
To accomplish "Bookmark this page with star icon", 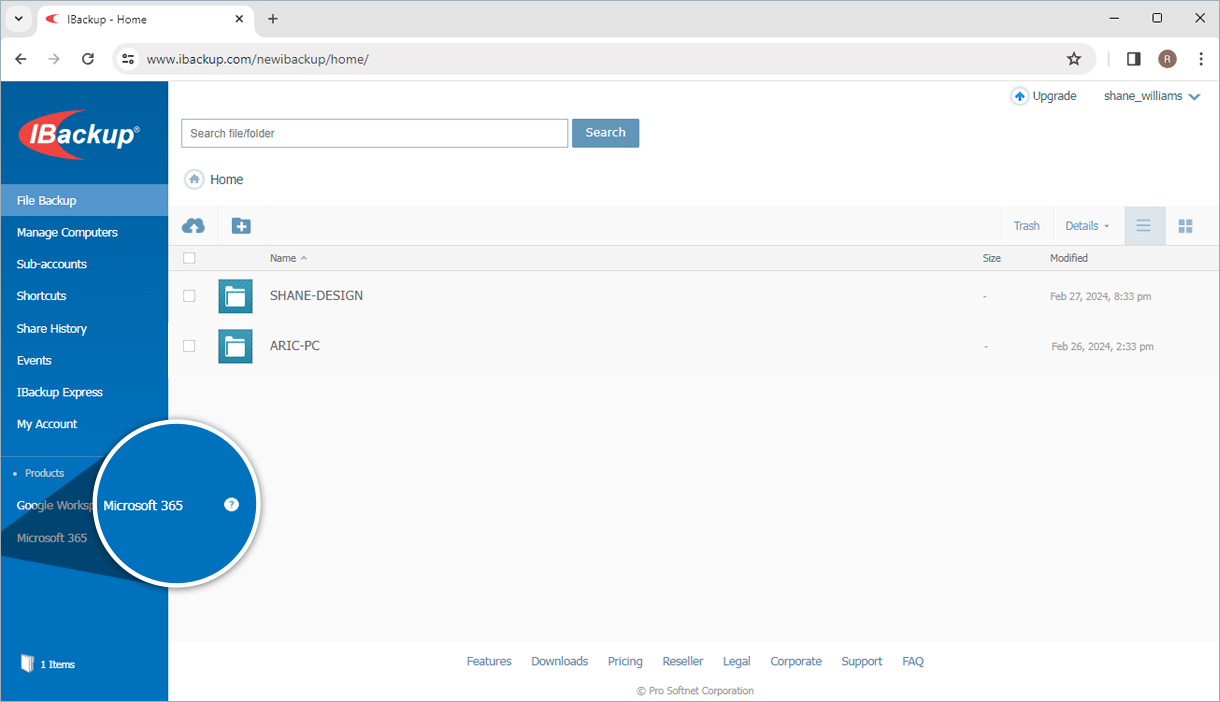I will point(1074,59).
